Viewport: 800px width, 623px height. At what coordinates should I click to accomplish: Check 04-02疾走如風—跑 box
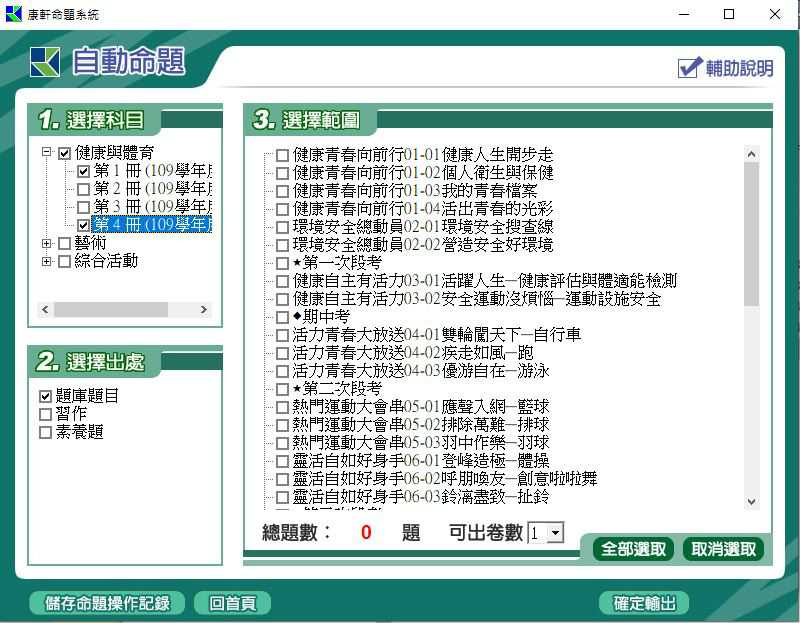(282, 353)
